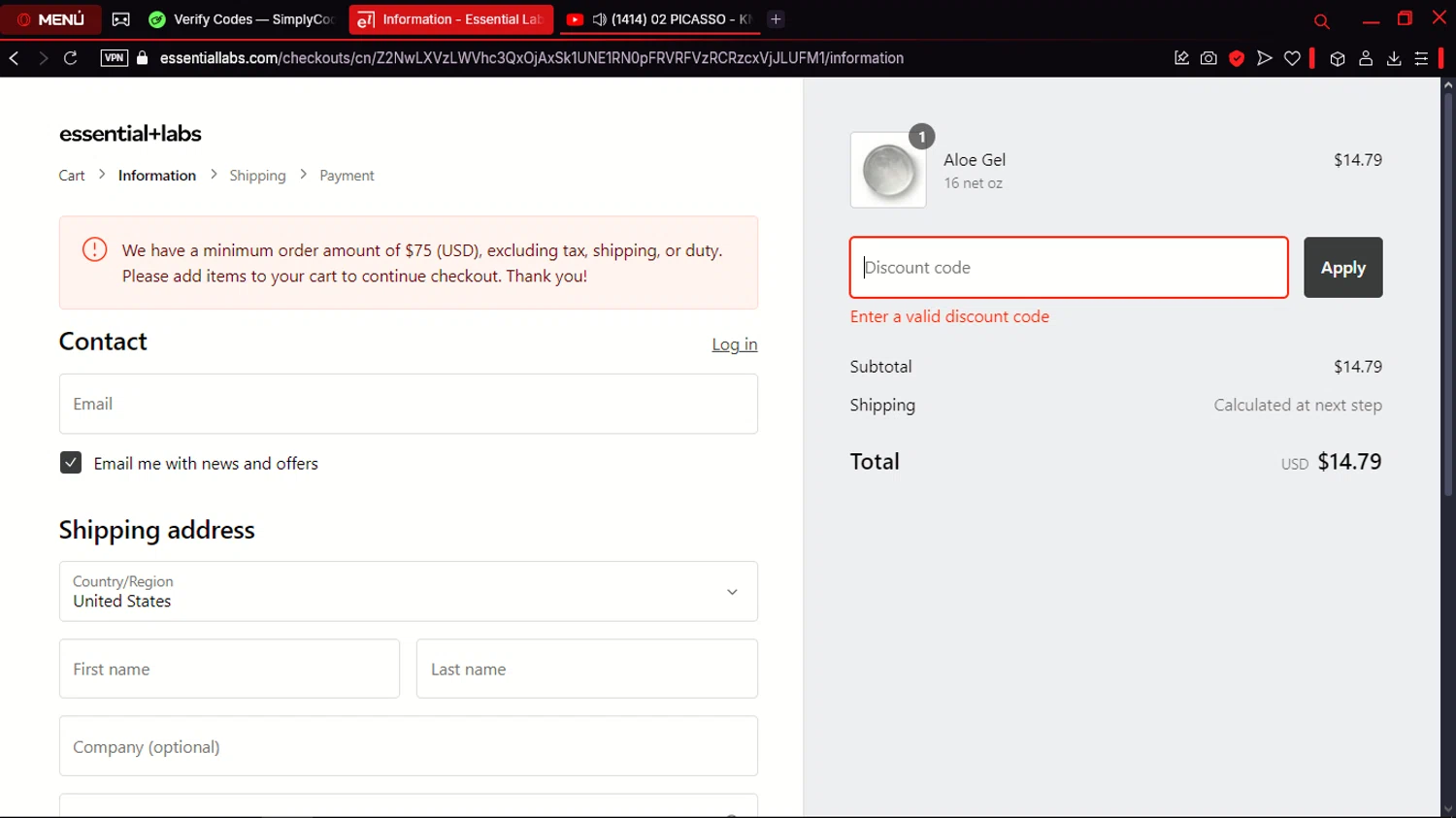Open the player send arrow icon
The image size is (1456, 818).
click(1264, 58)
